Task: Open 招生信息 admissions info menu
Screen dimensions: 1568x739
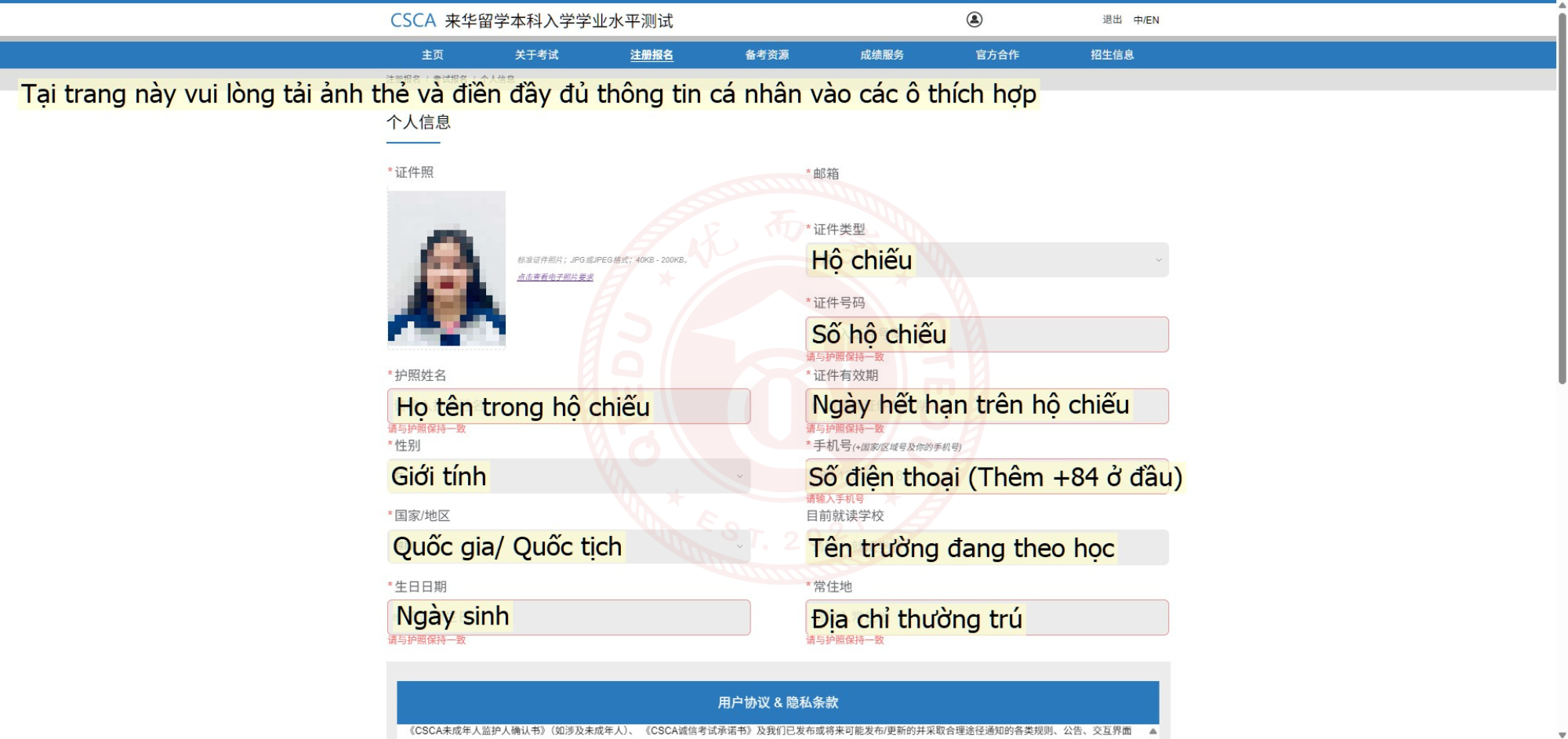Action: (x=1112, y=55)
